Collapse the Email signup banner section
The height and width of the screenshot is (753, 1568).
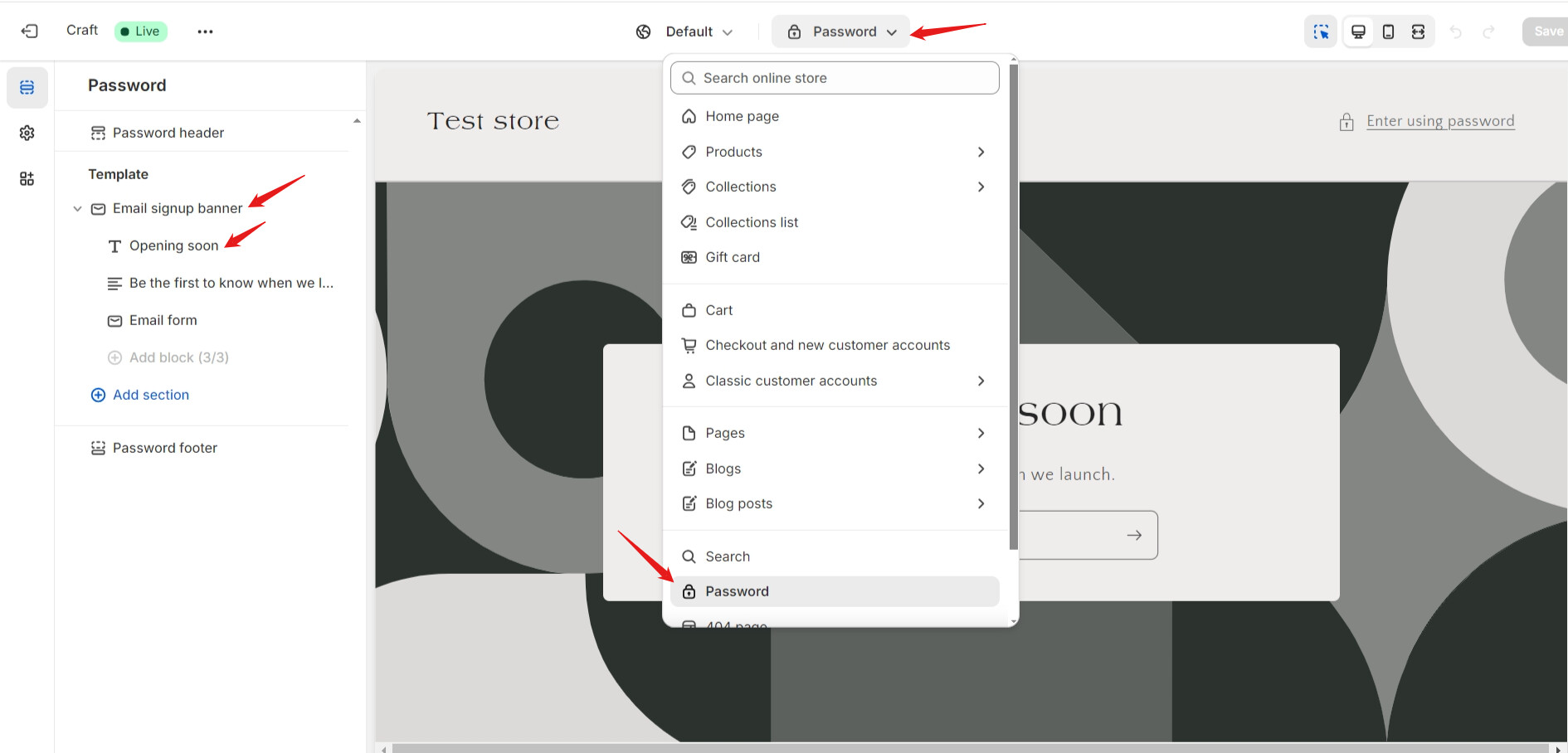click(x=77, y=208)
